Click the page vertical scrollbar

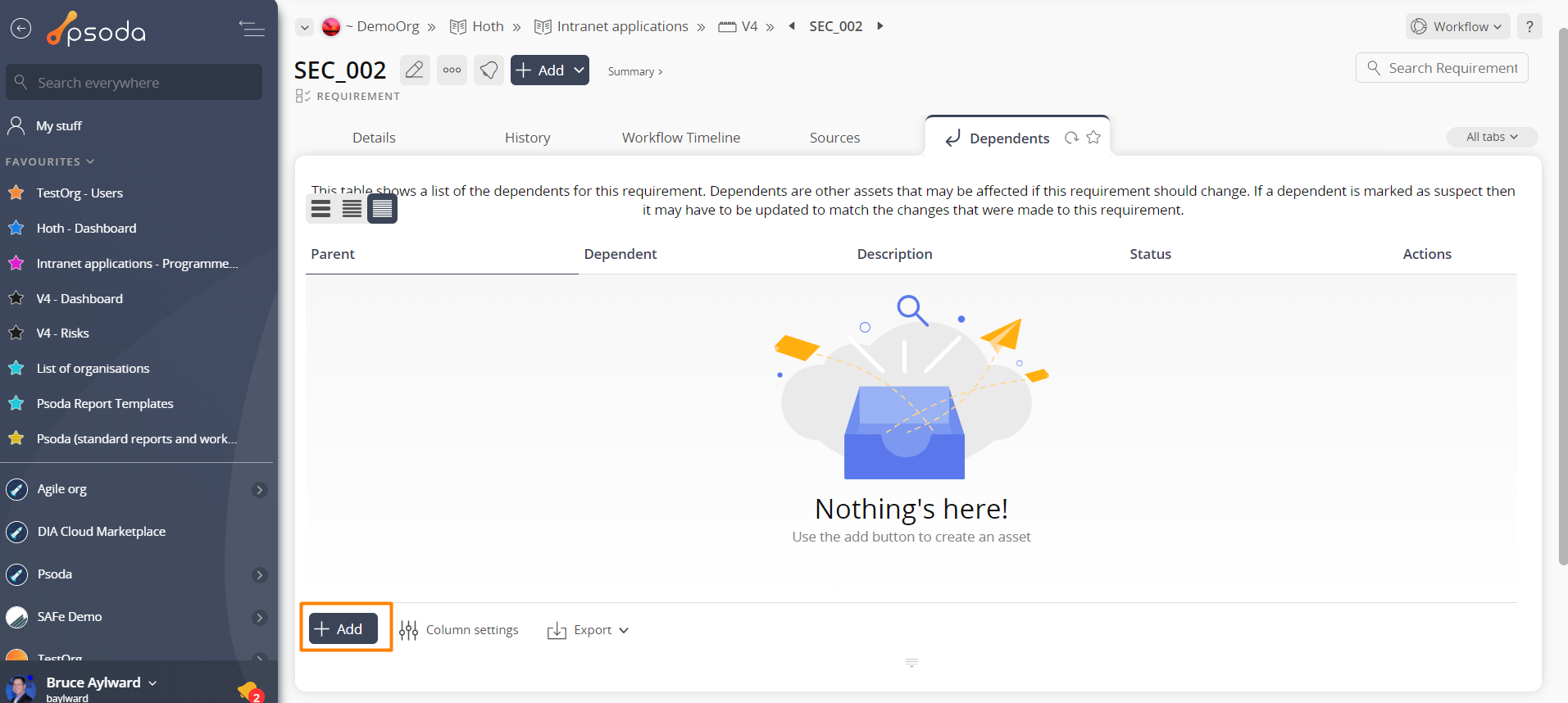point(1562,295)
